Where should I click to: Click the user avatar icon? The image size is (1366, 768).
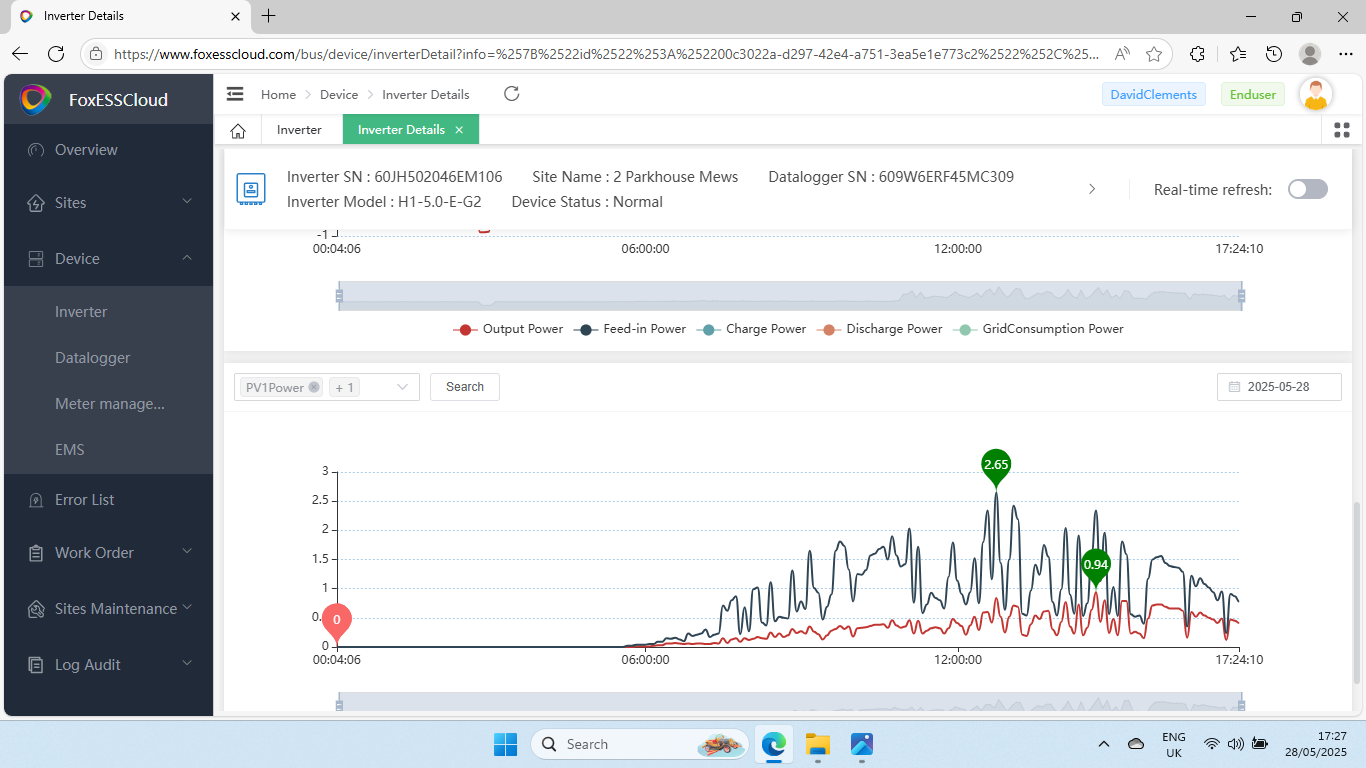coord(1316,94)
